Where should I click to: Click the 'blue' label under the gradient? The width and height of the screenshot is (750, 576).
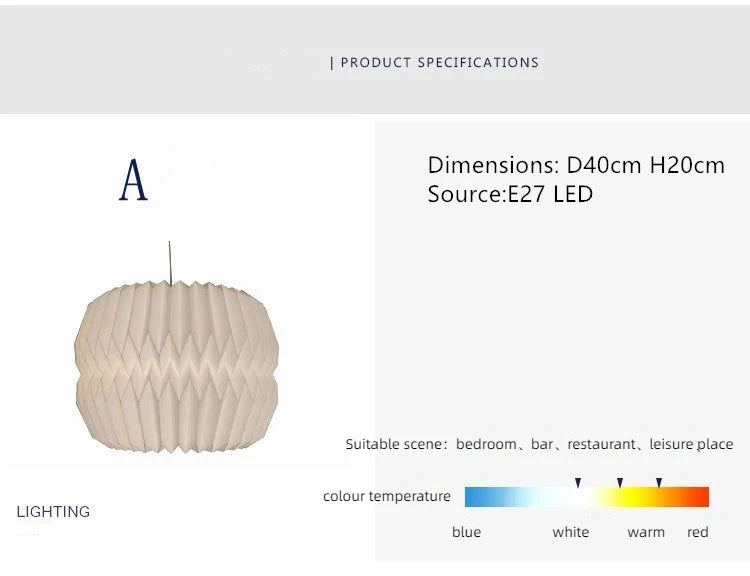[x=466, y=532]
